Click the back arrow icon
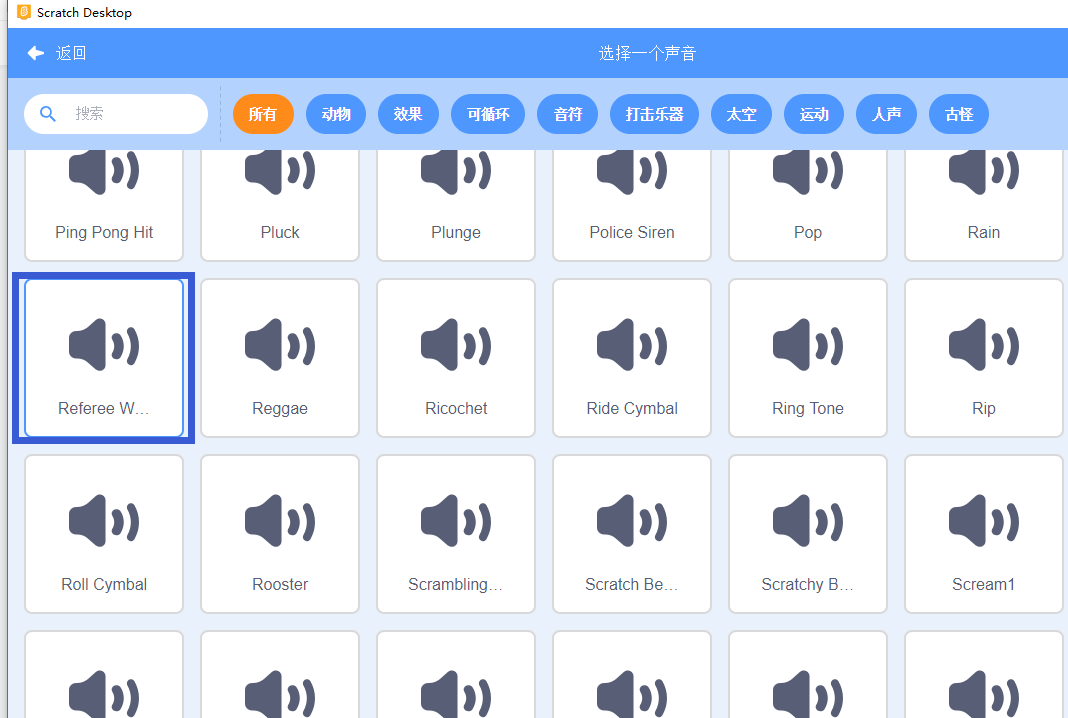1068x718 pixels. pyautogui.click(x=35, y=53)
